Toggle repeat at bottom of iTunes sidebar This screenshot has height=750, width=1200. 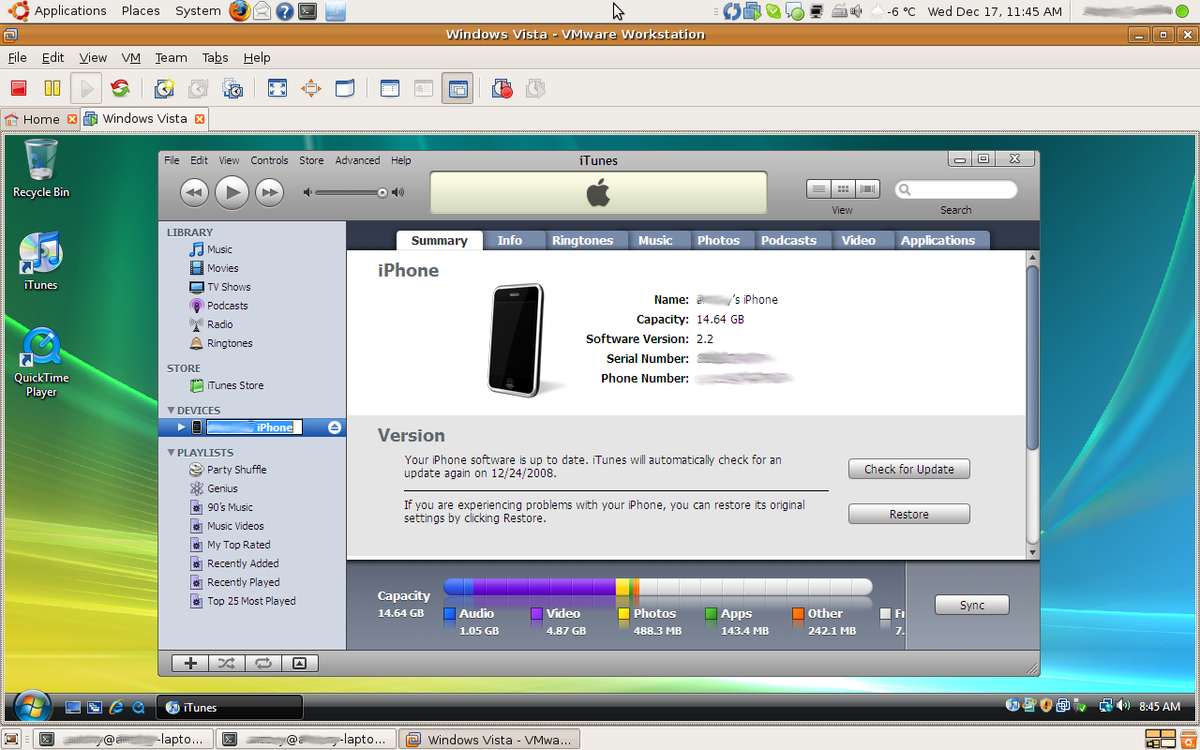[263, 663]
